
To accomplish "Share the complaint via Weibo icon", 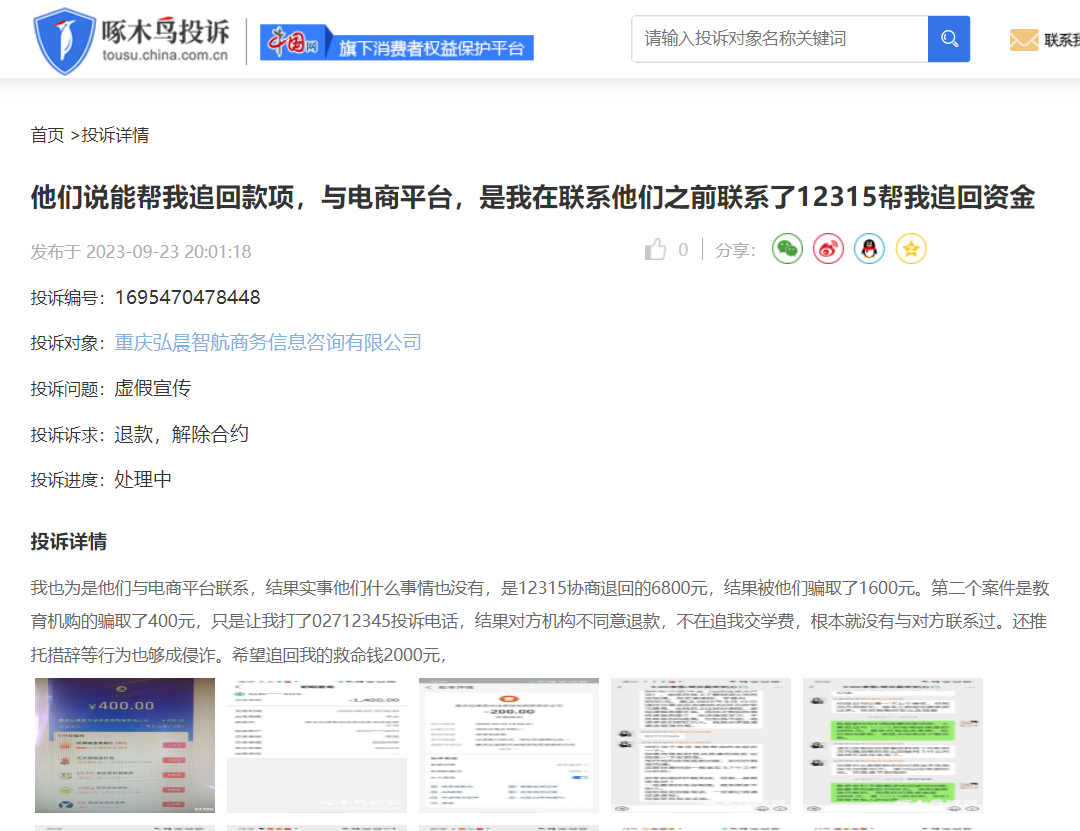I will coord(828,250).
